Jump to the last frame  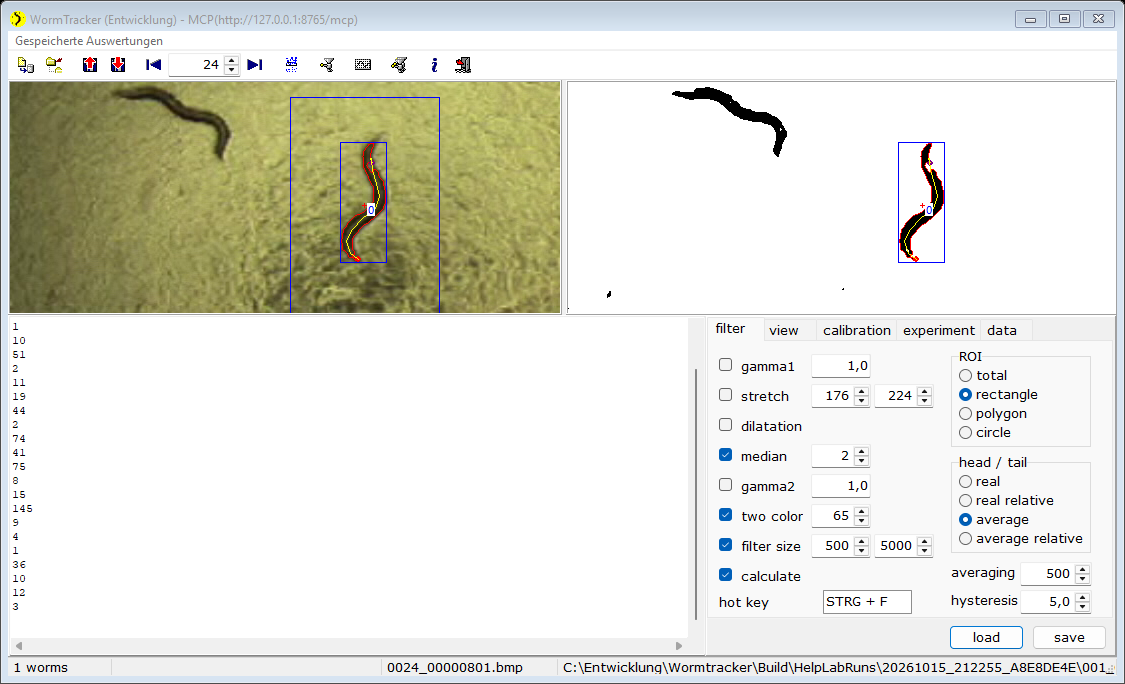pyautogui.click(x=255, y=65)
